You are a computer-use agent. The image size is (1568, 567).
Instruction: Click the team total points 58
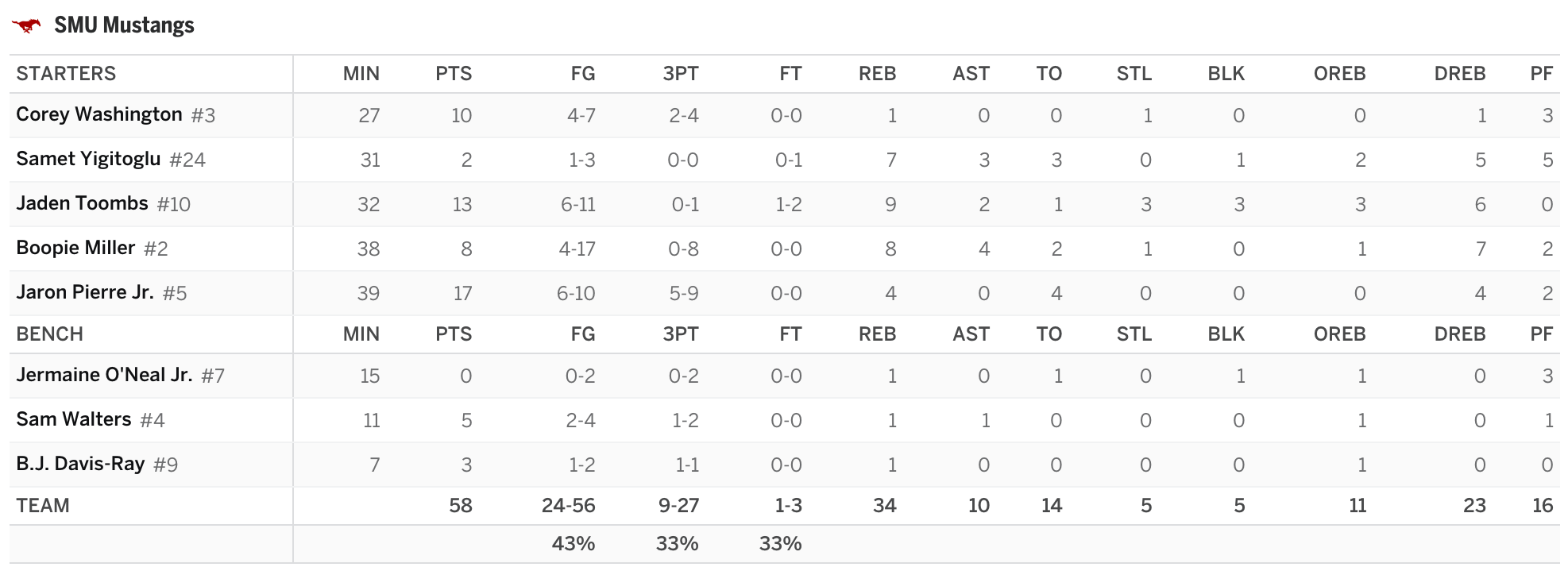[x=461, y=506]
